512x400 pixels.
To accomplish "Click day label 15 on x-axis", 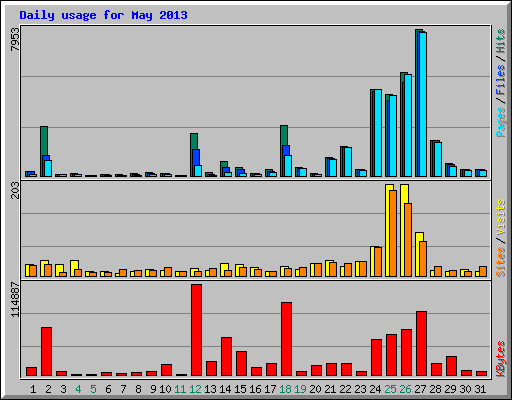I will click(240, 389).
